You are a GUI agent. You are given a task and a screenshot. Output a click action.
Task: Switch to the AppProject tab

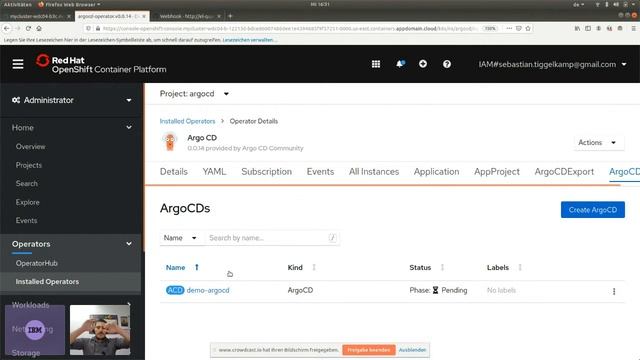click(497, 171)
